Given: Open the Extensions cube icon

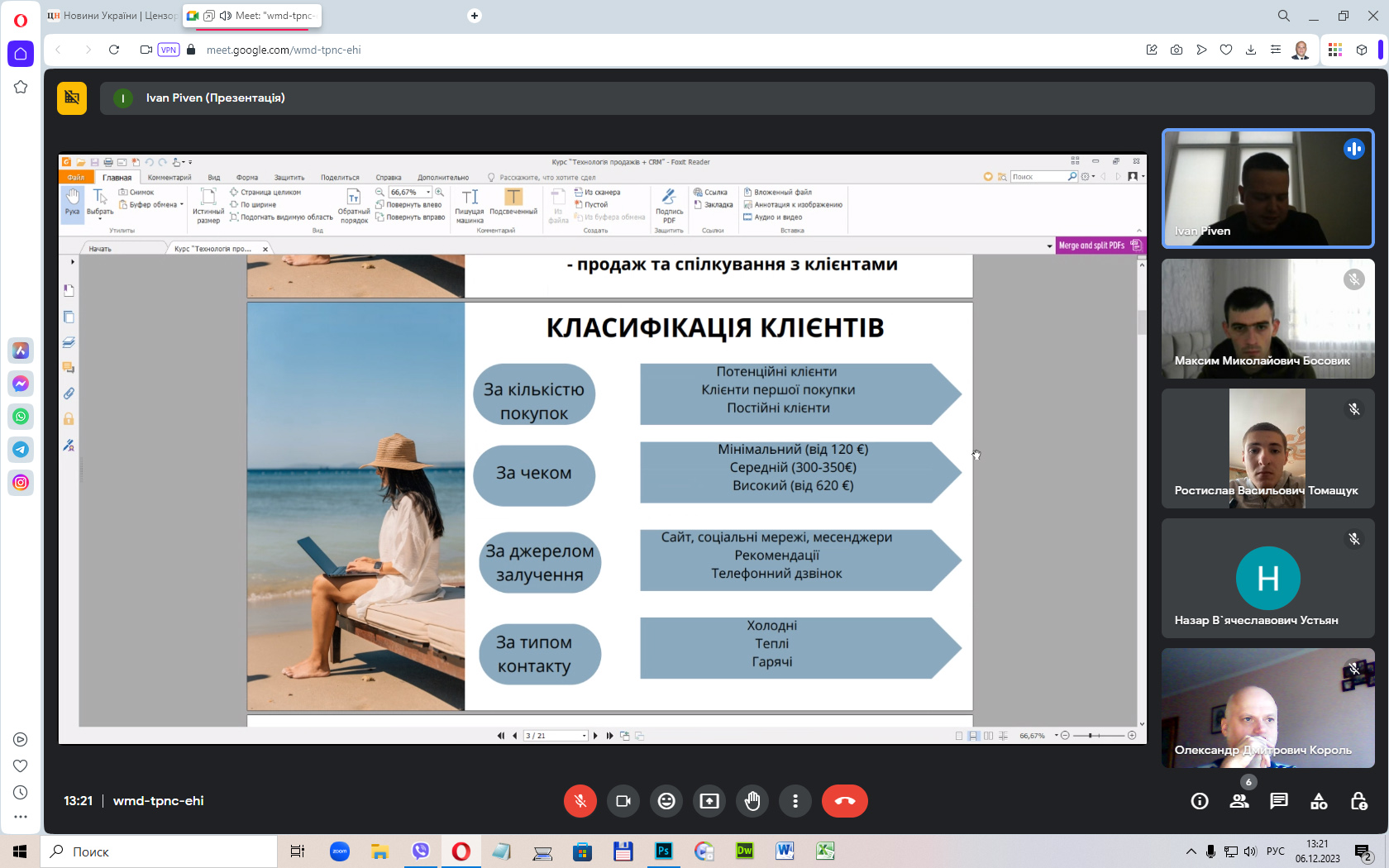Looking at the screenshot, I should pos(1362,50).
